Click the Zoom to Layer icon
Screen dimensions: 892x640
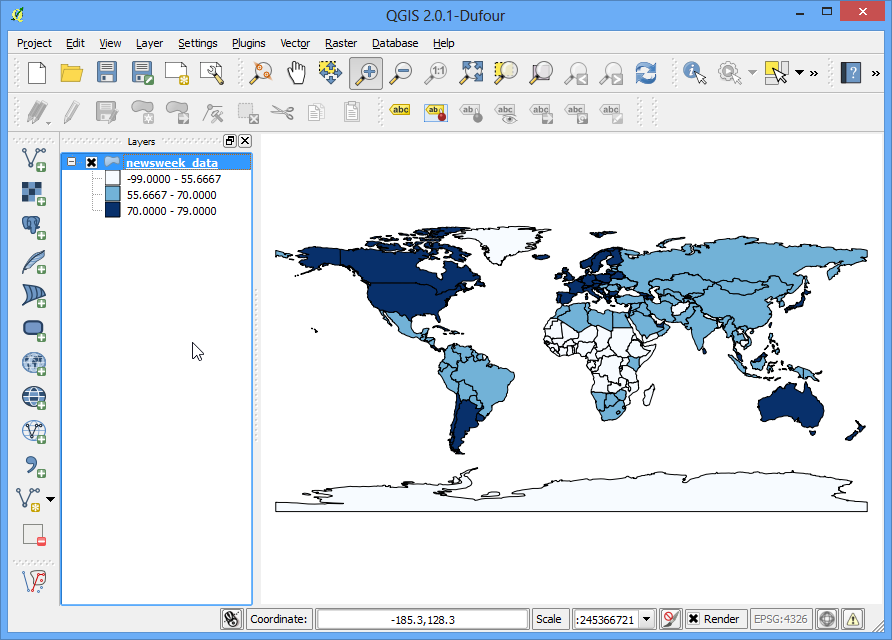click(541, 73)
